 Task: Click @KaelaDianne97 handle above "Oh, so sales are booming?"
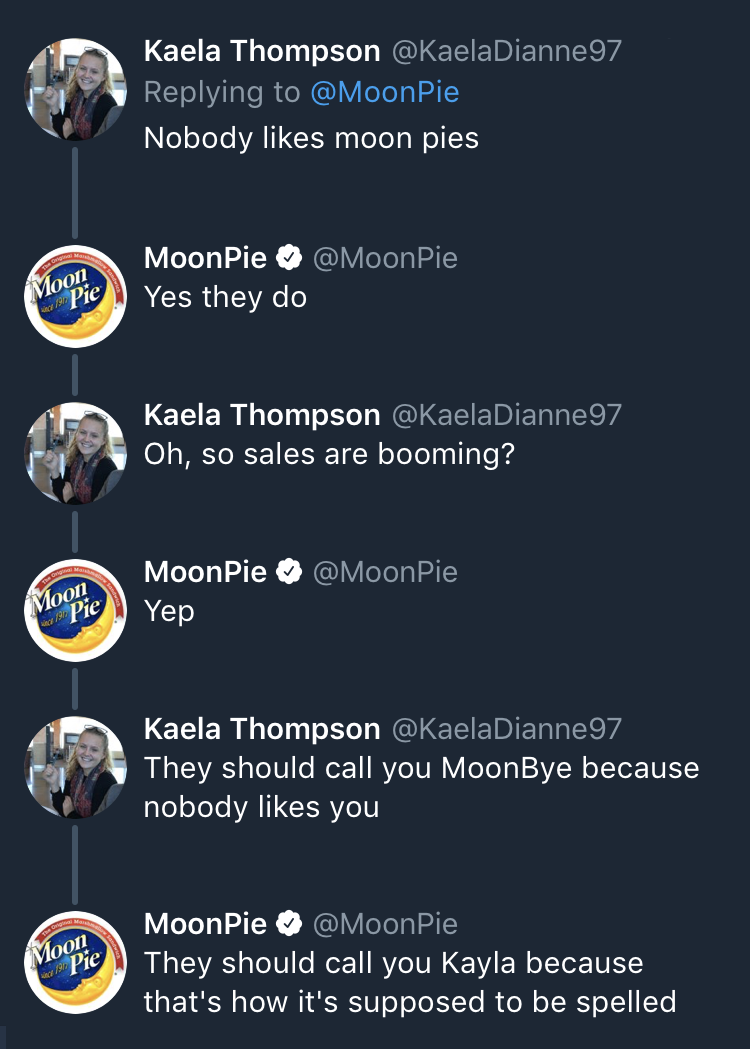507,415
